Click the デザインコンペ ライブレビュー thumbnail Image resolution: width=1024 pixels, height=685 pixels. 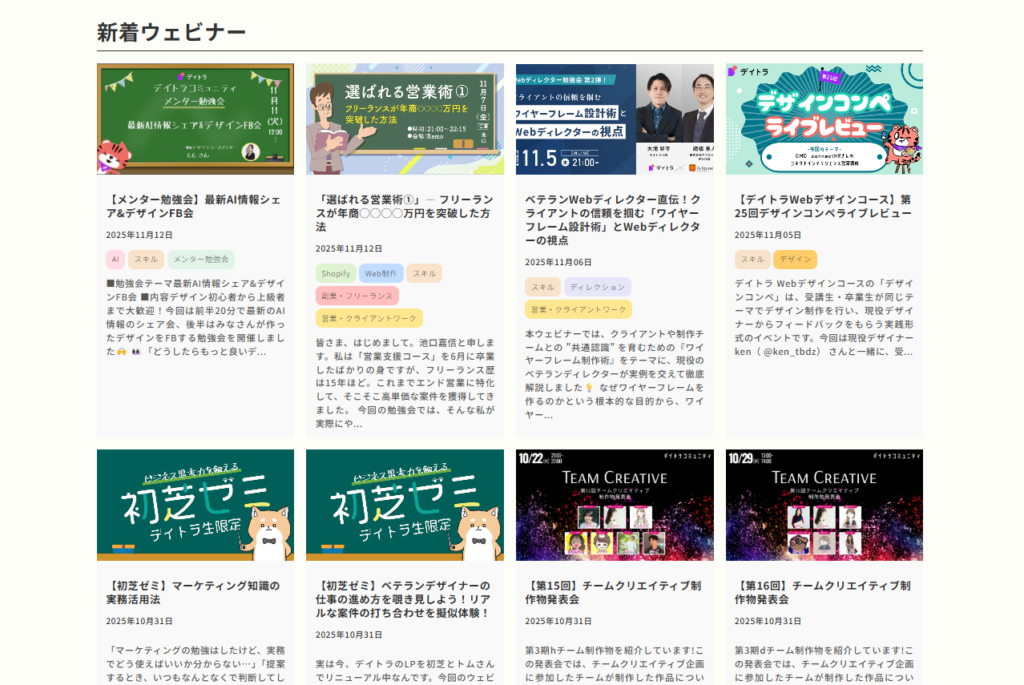pos(824,119)
